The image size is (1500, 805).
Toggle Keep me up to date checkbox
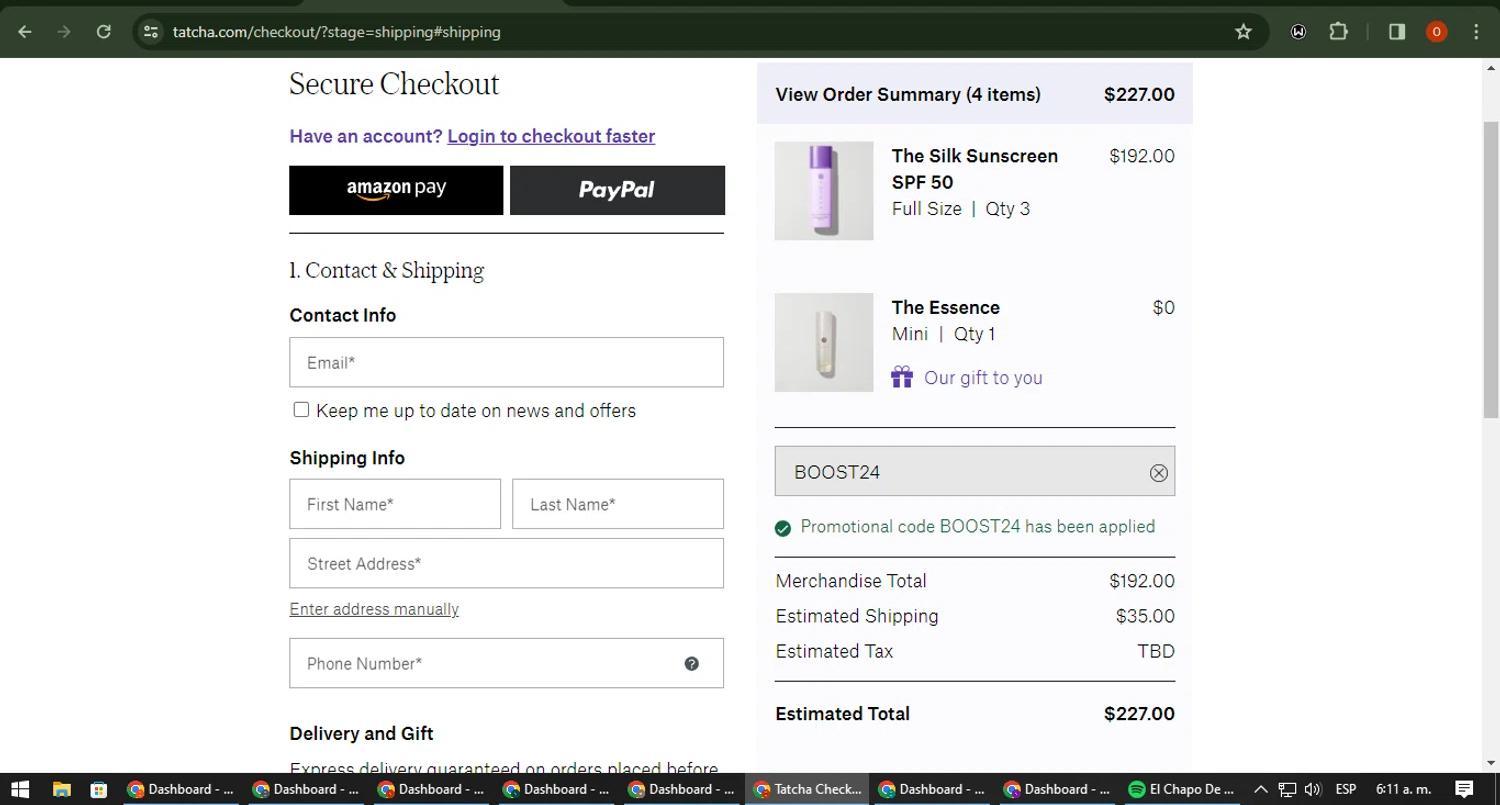point(301,410)
